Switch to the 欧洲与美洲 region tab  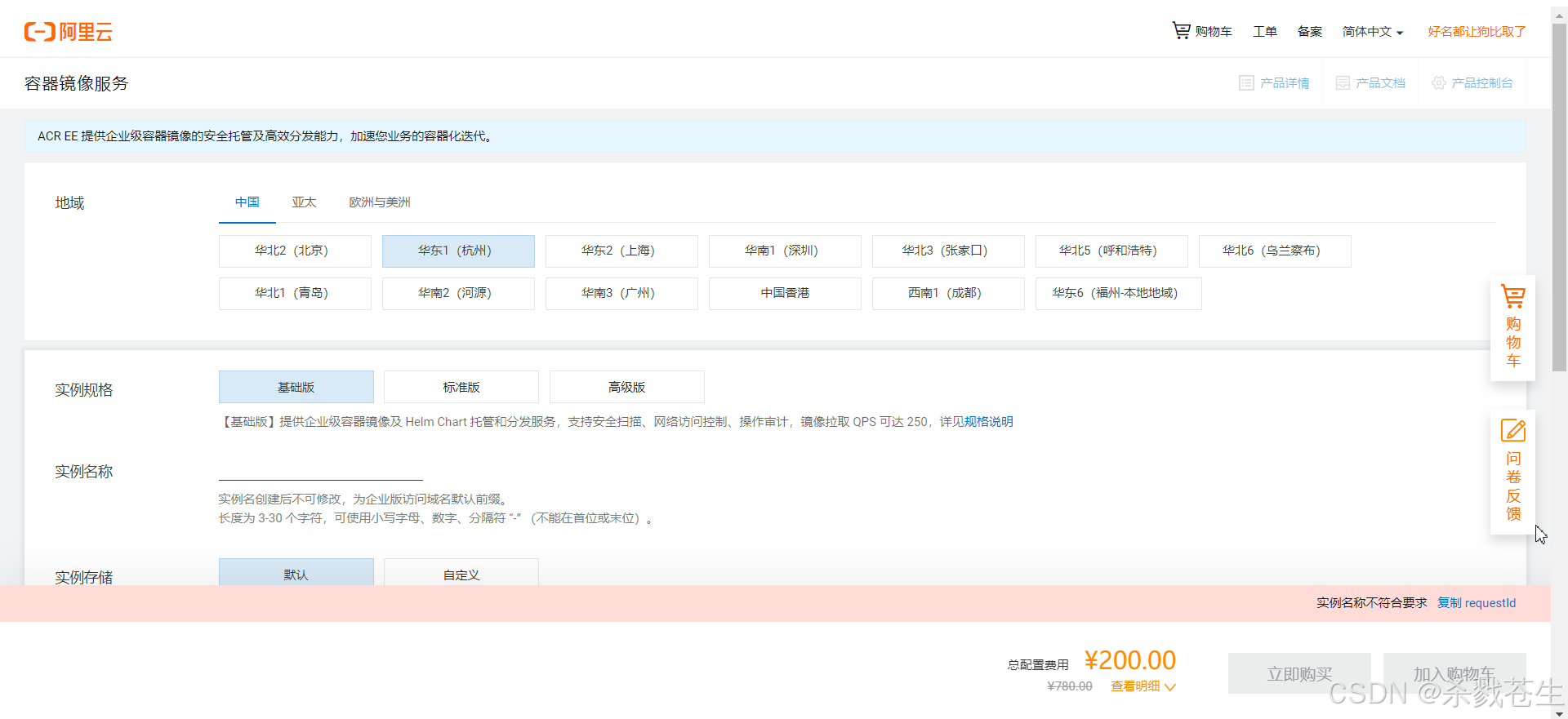[380, 202]
